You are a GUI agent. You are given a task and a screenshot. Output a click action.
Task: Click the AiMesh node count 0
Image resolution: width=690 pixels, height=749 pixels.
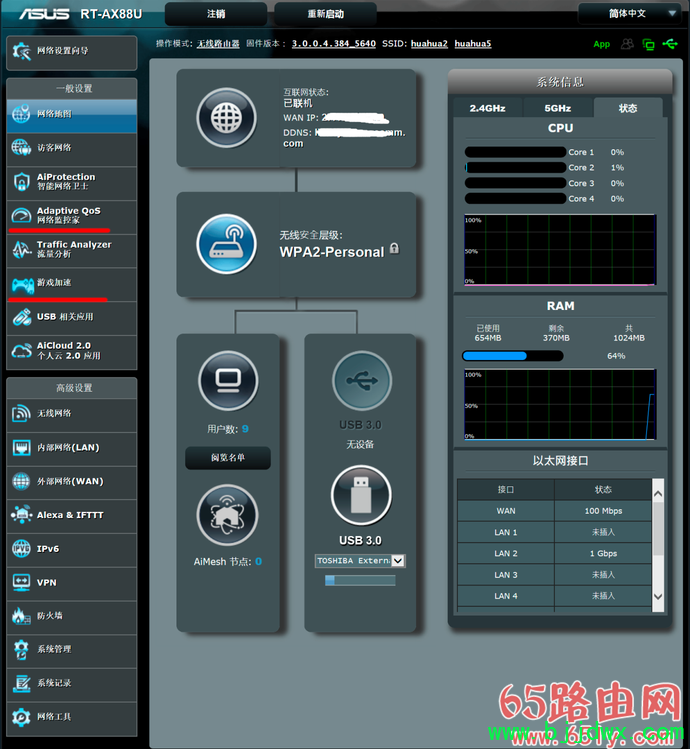(259, 562)
